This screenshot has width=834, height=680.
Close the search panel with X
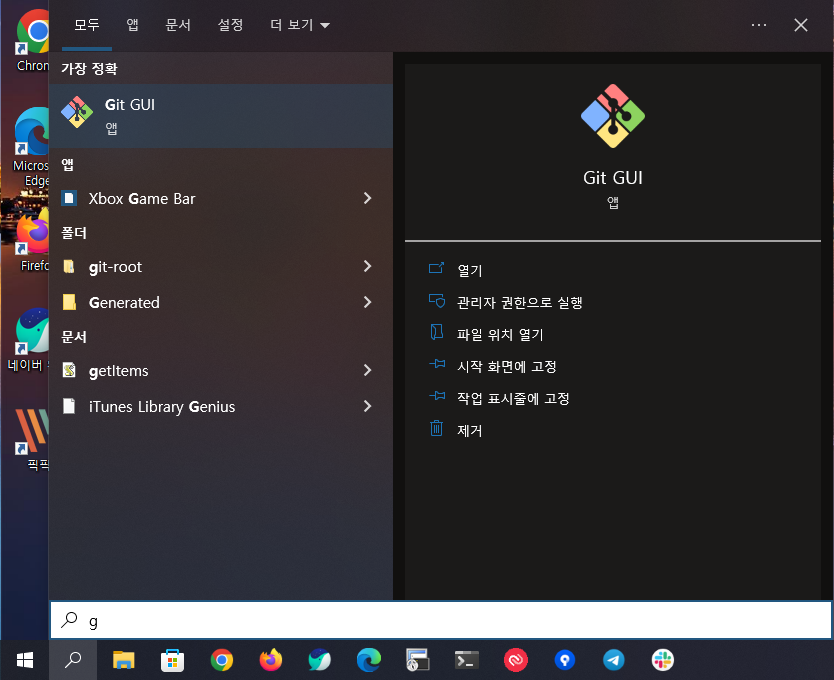coord(800,25)
